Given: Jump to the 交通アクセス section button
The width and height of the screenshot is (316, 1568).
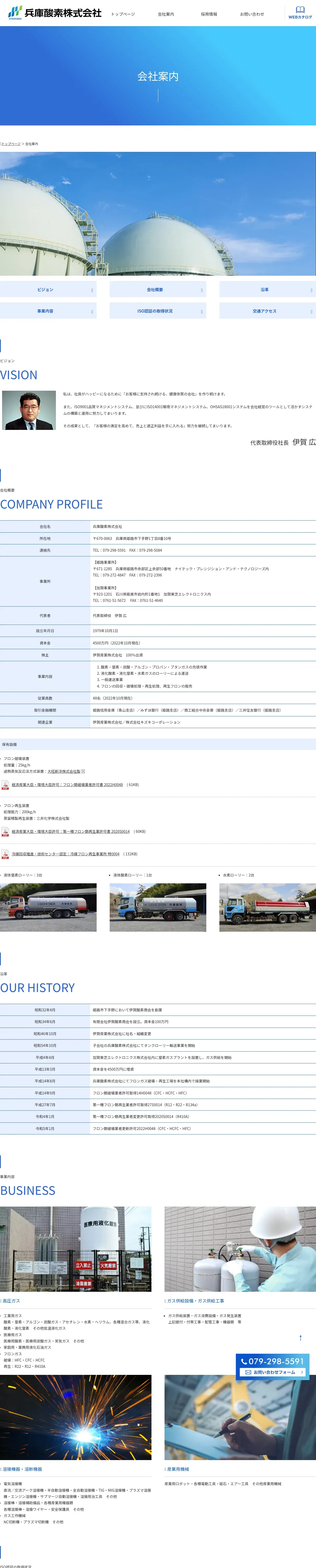Looking at the screenshot, I should 267,311.
